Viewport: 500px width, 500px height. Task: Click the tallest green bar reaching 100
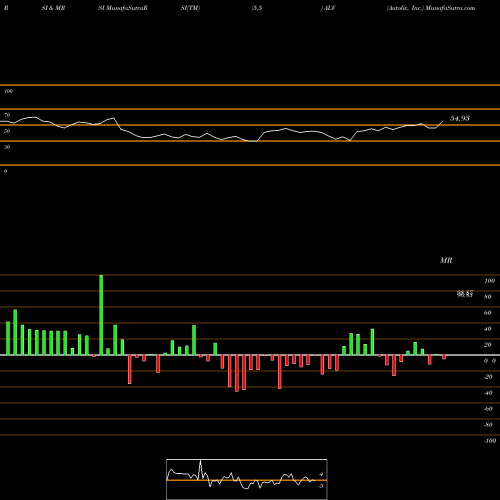pyautogui.click(x=101, y=315)
